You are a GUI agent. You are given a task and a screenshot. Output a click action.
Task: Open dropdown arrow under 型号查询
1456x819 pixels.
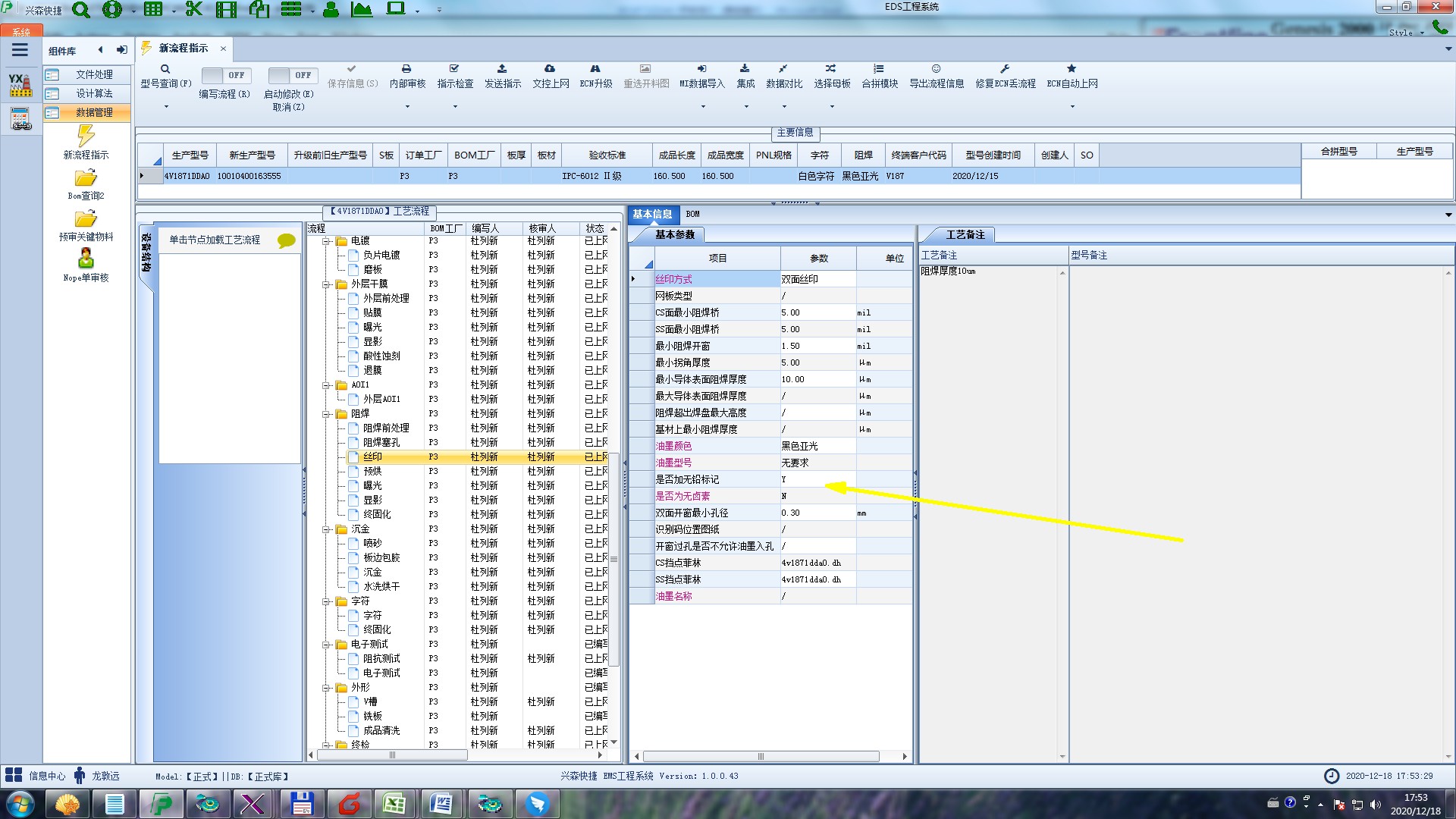point(166,107)
